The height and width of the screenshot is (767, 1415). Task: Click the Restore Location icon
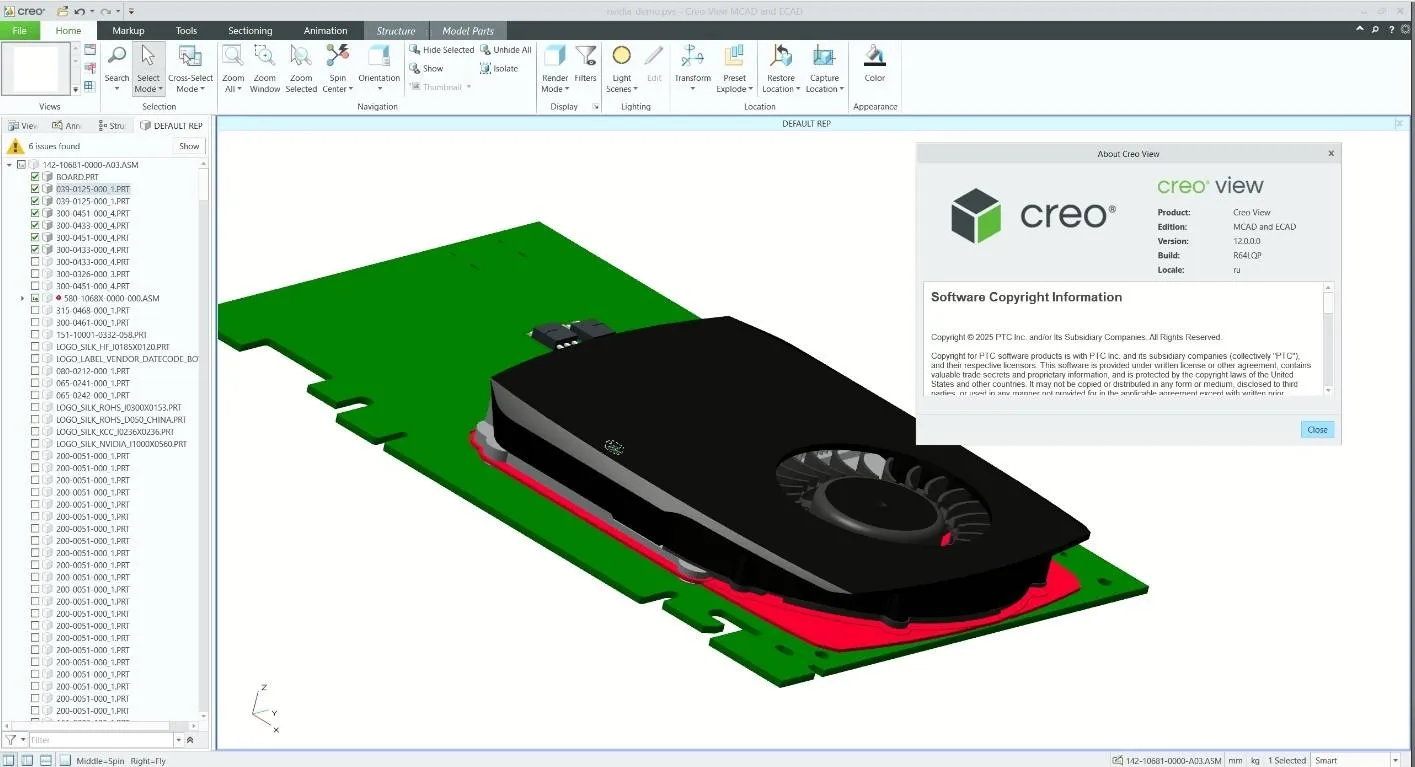point(781,57)
